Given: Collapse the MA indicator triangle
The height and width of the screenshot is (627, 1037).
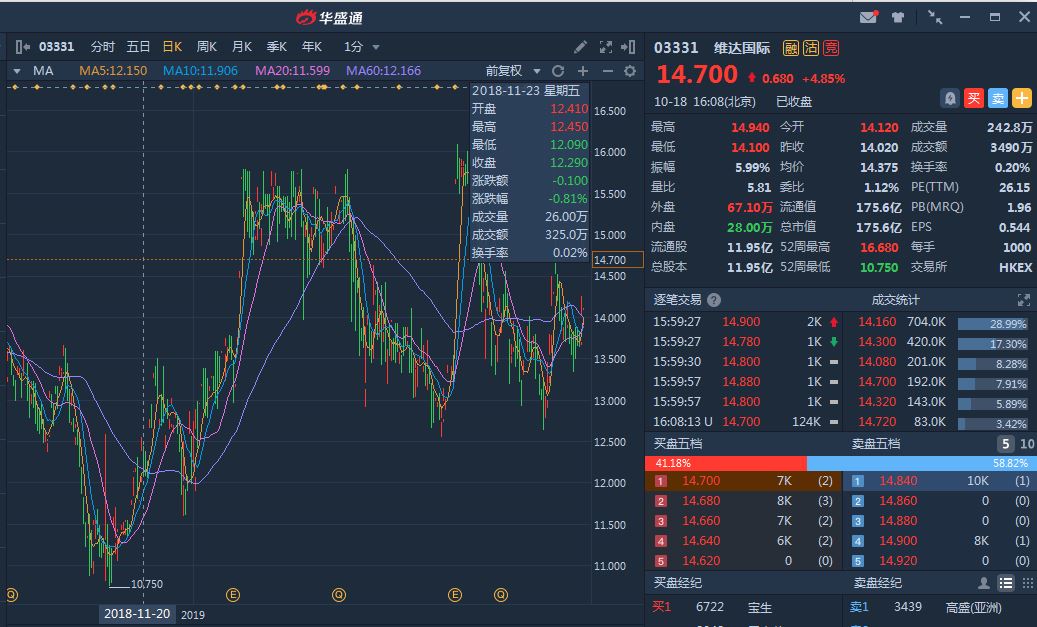Looking at the screenshot, I should [x=17, y=71].
